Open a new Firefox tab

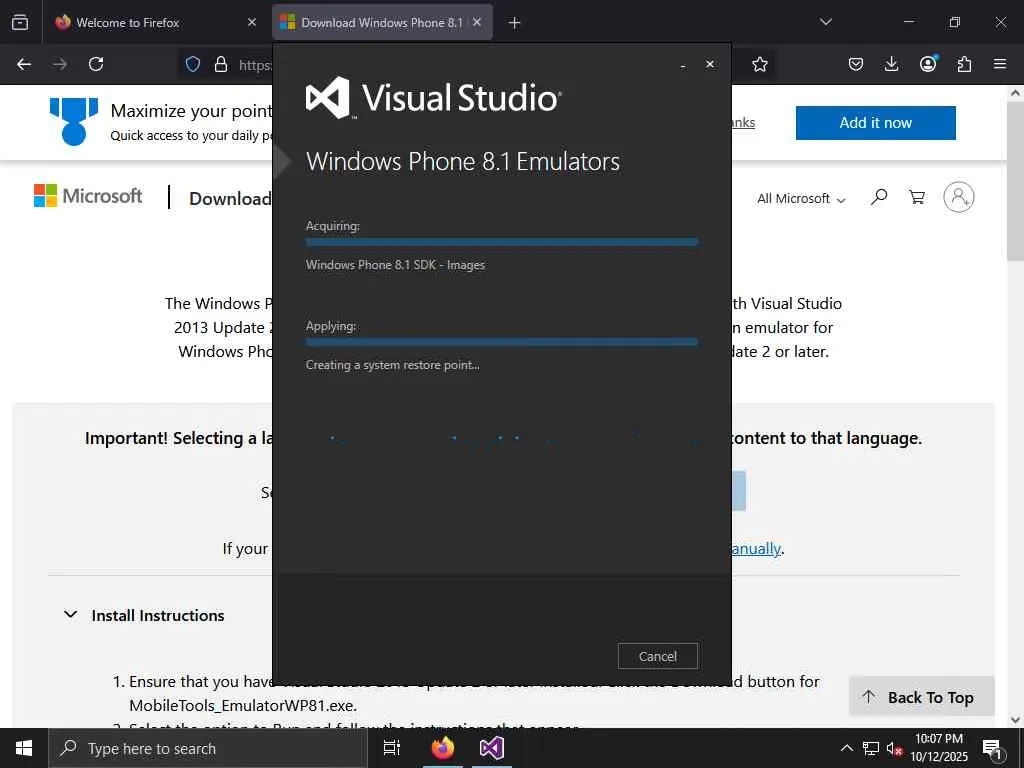(x=515, y=23)
